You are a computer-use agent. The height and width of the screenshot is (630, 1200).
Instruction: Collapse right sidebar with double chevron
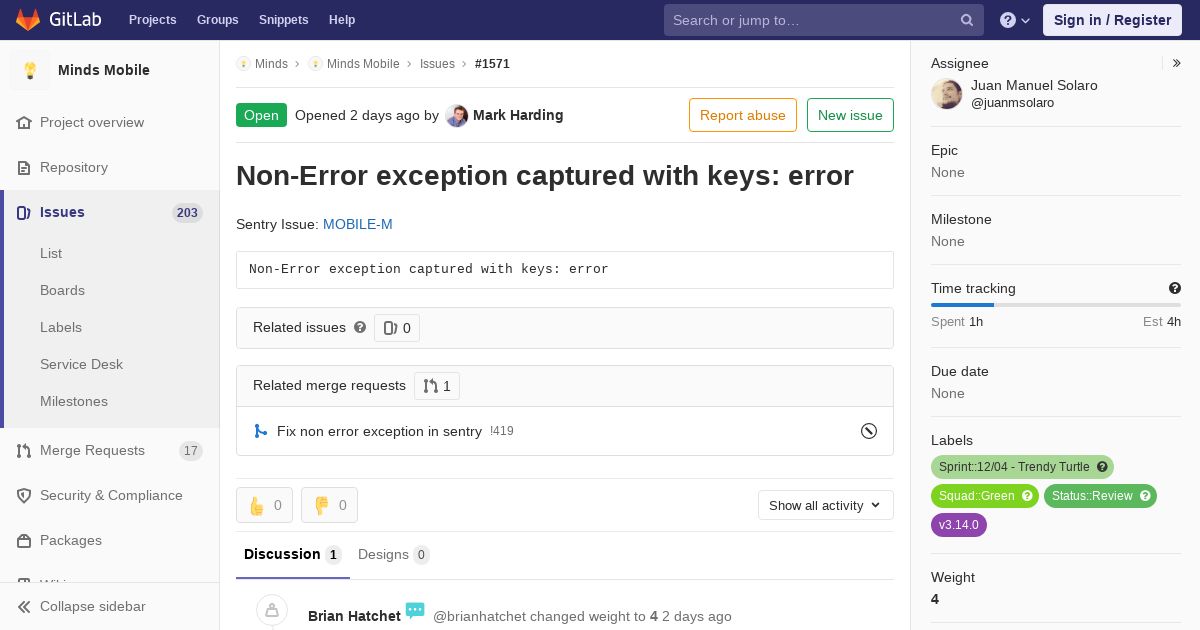point(1177,63)
